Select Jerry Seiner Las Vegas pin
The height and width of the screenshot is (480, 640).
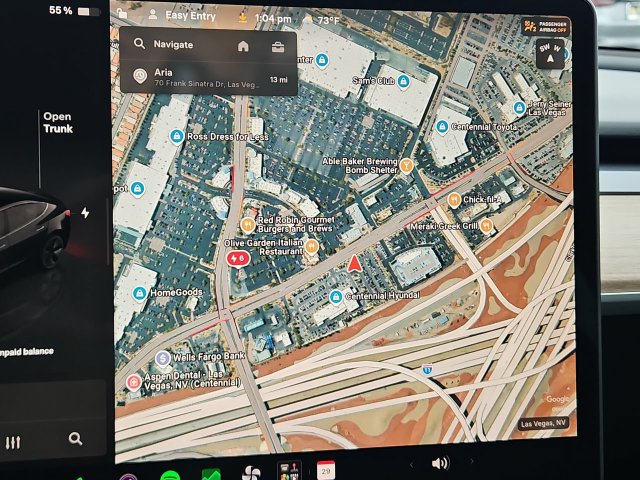519,108
